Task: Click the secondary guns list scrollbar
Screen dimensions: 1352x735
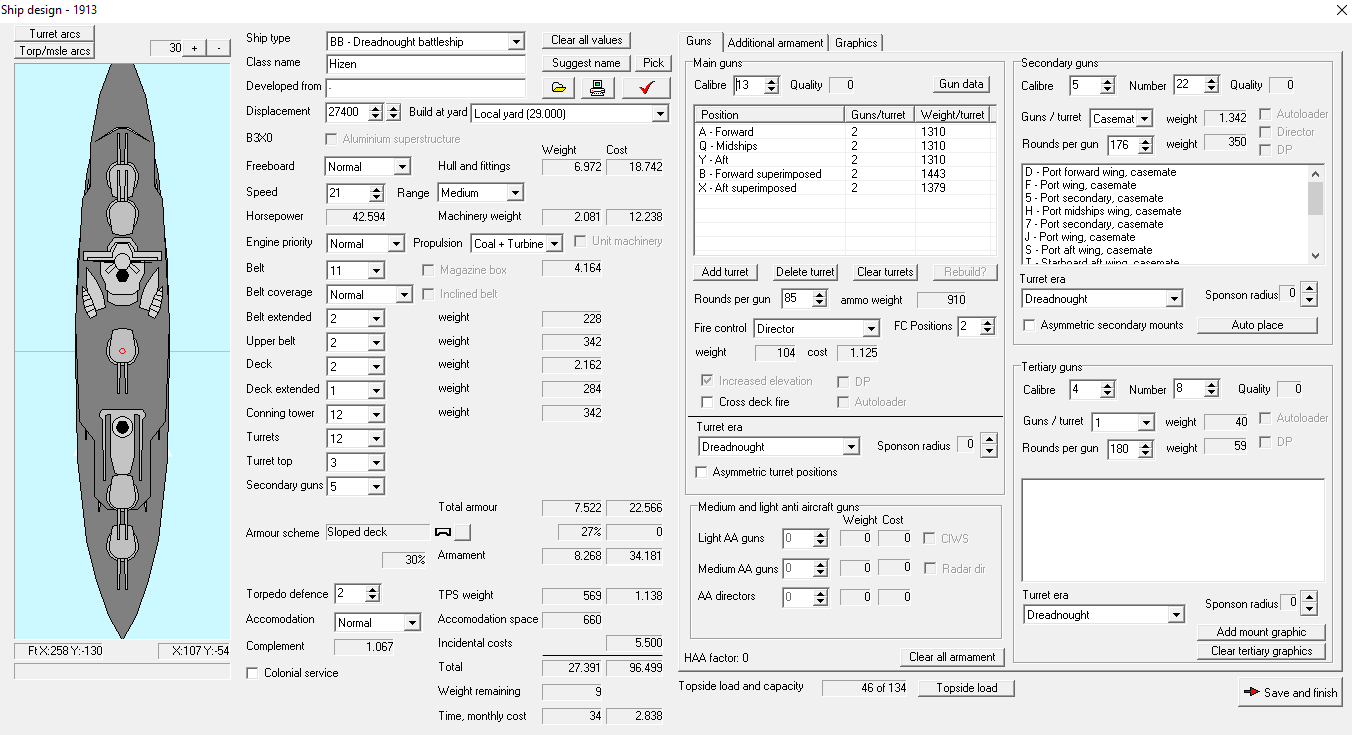Action: (1315, 214)
